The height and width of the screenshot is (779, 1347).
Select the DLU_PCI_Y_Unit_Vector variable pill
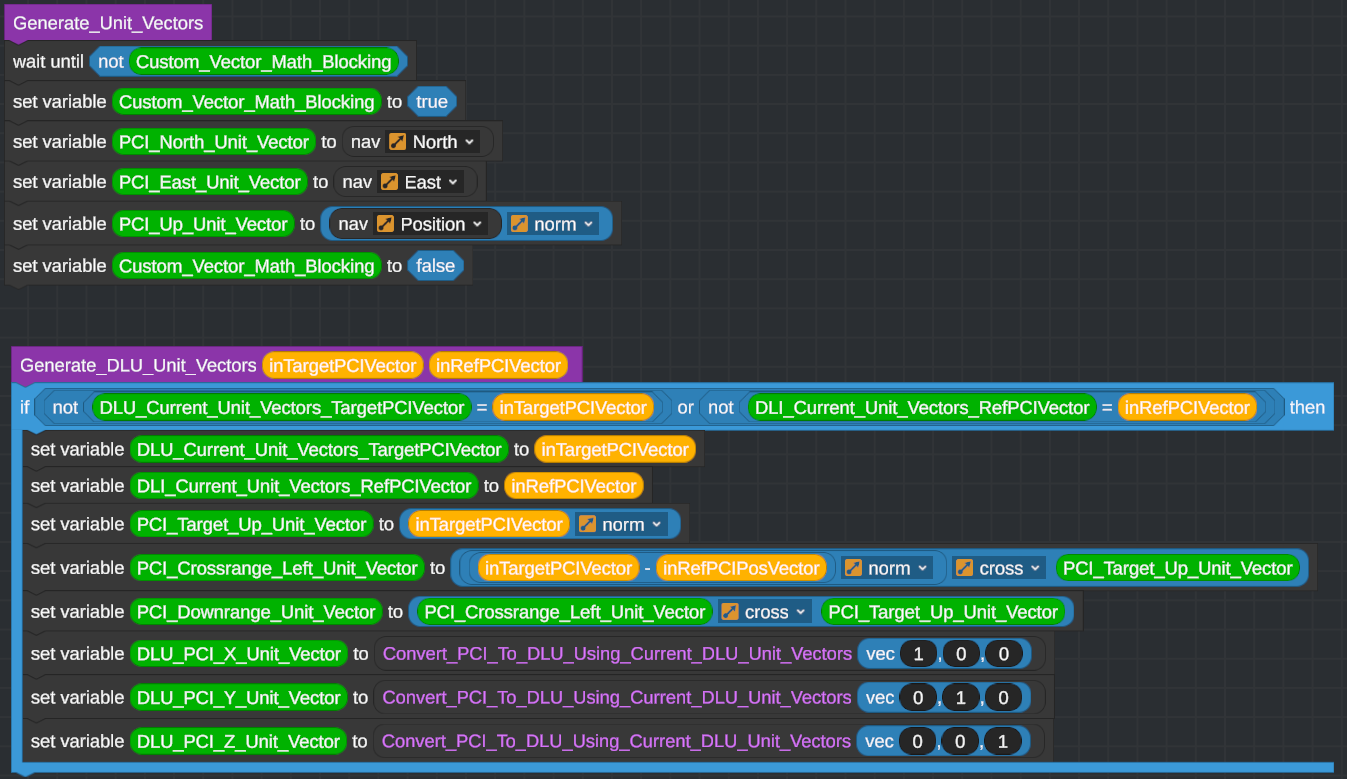(238, 698)
